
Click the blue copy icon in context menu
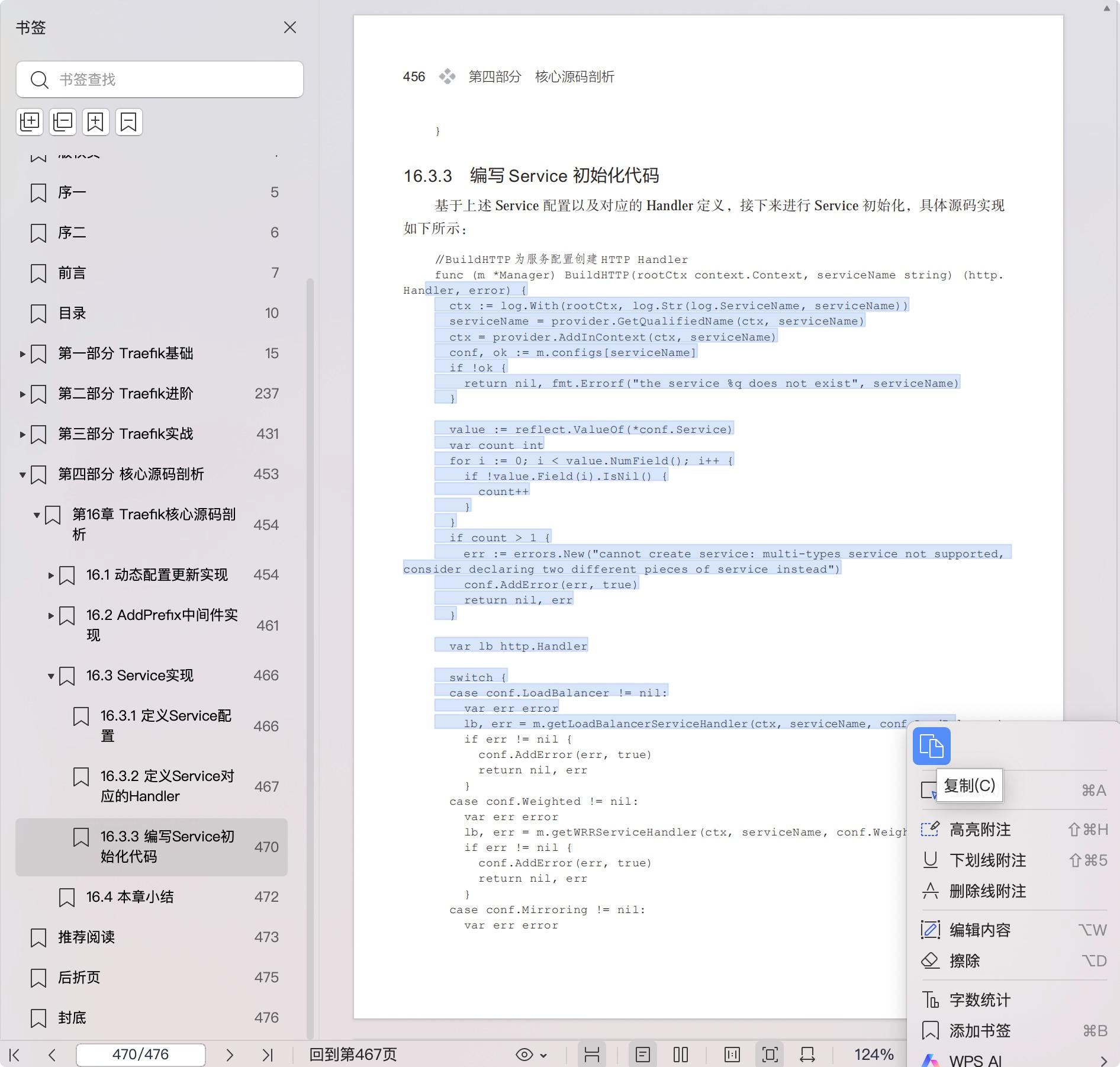pyautogui.click(x=931, y=746)
